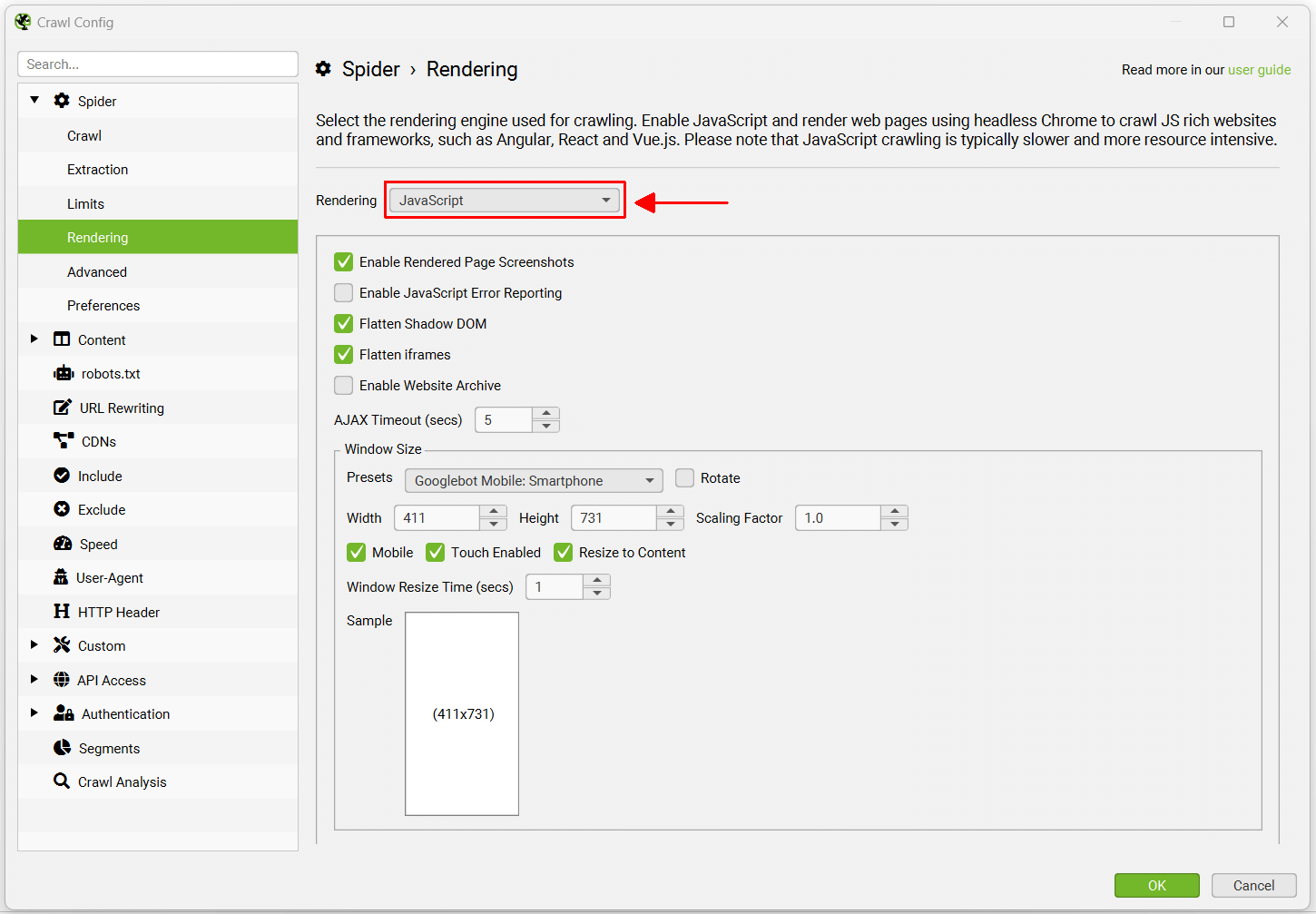Select the Rendering item in sidebar

pyautogui.click(x=158, y=237)
